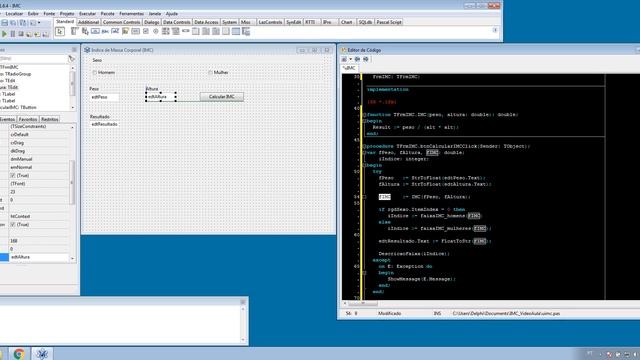The image size is (640, 360).
Task: Pick the TRadioGroup component from the palette
Action: pyautogui.click(x=206, y=31)
